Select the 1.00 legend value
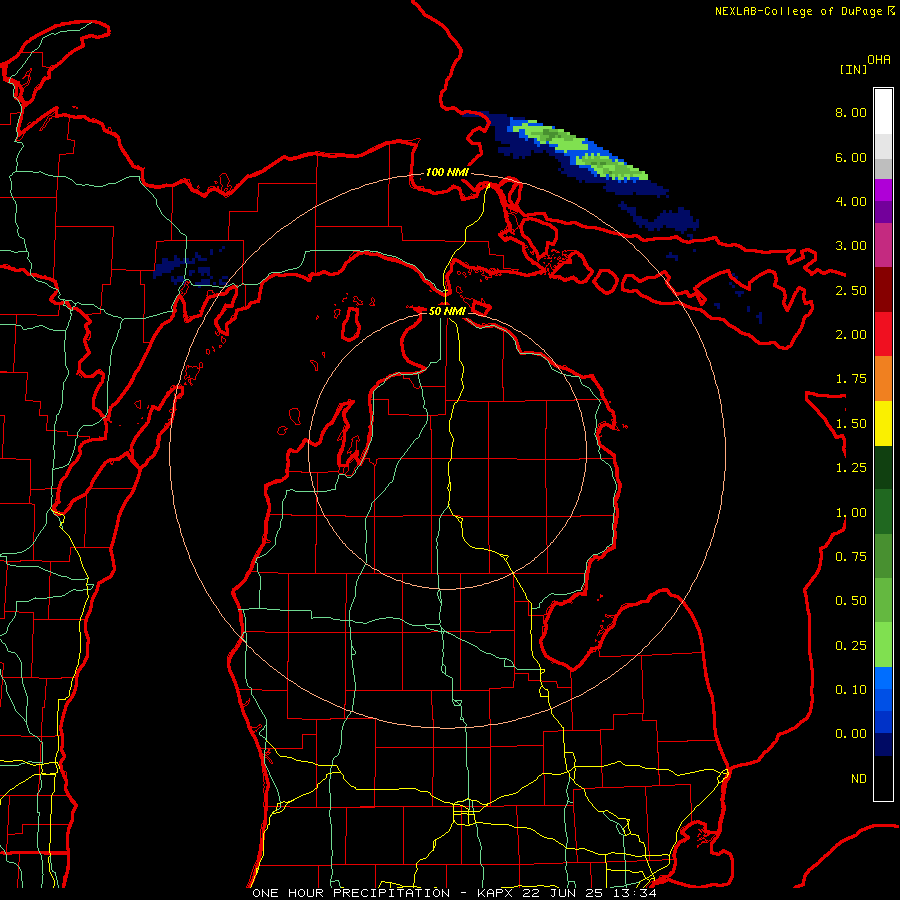Image resolution: width=900 pixels, height=900 pixels. point(851,513)
